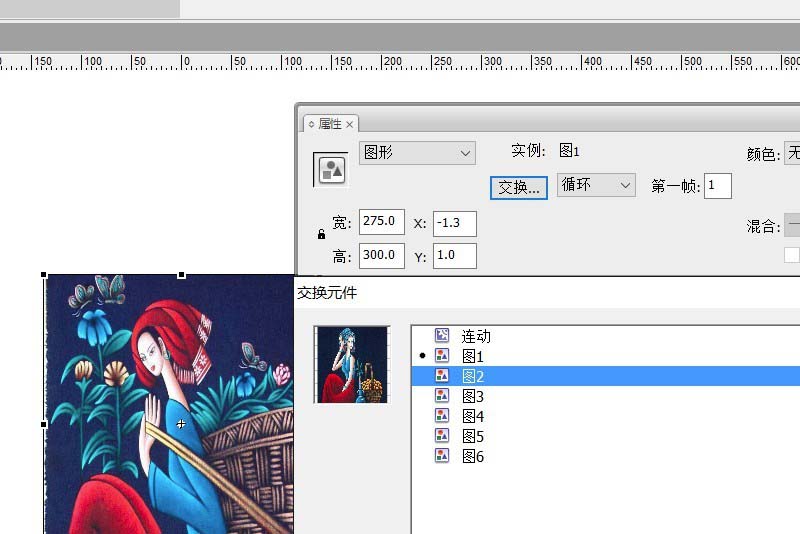Screen dimensions: 800x534
Task: Click the lock icon beside width and height
Action: tap(321, 234)
